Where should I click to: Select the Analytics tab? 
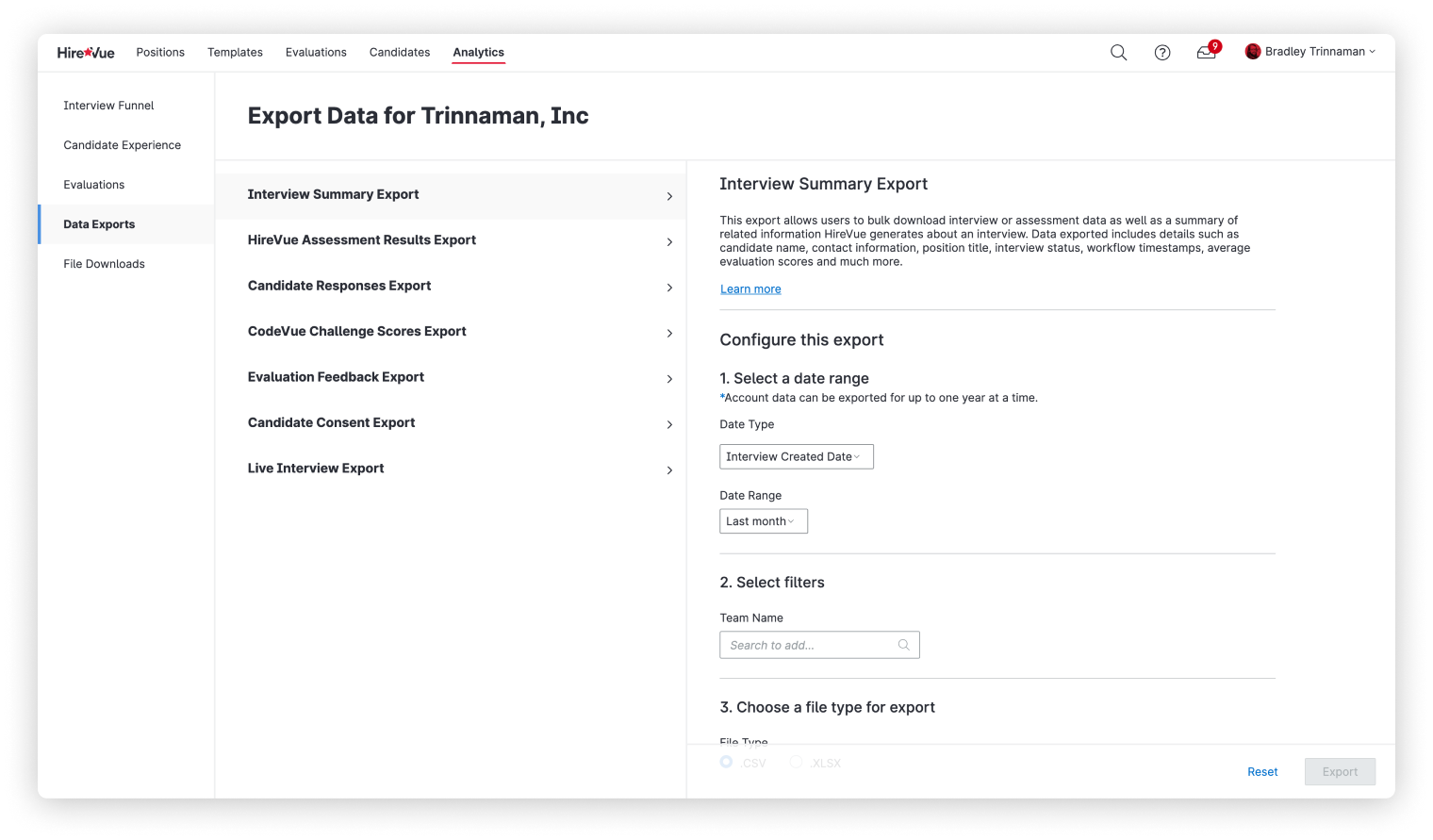(478, 53)
